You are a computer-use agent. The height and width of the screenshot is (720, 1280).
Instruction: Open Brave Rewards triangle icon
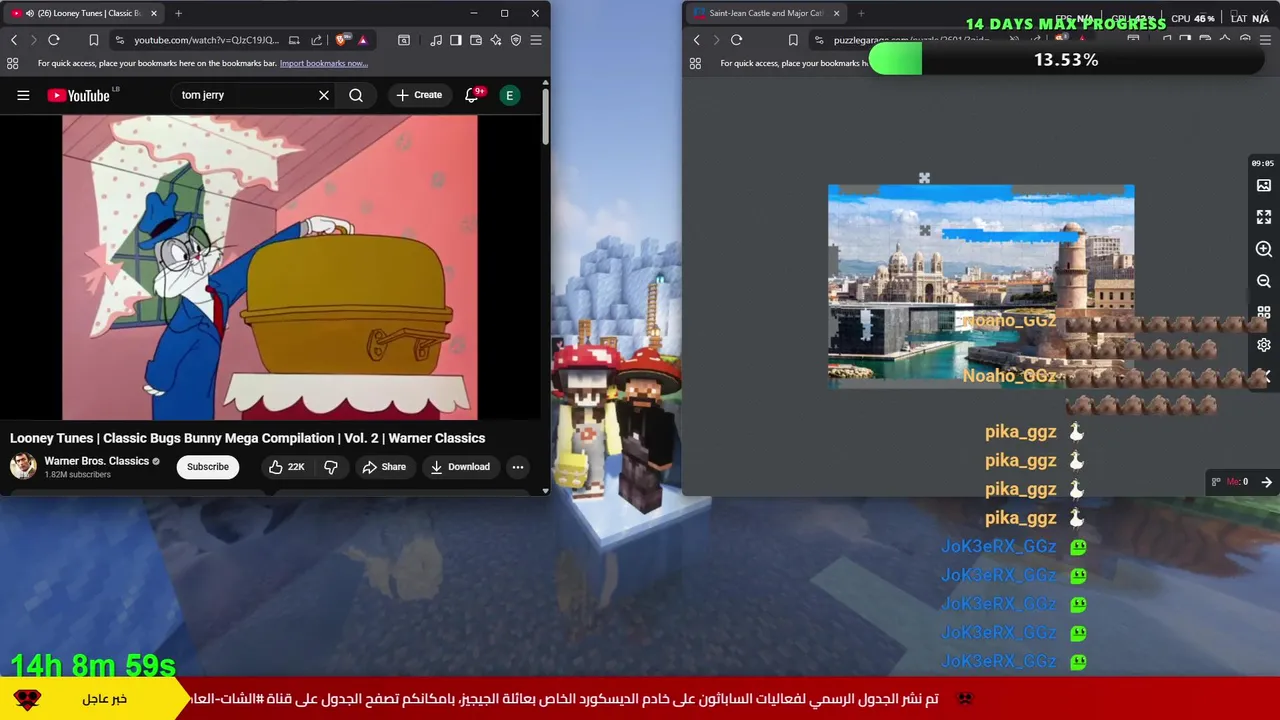(x=362, y=40)
